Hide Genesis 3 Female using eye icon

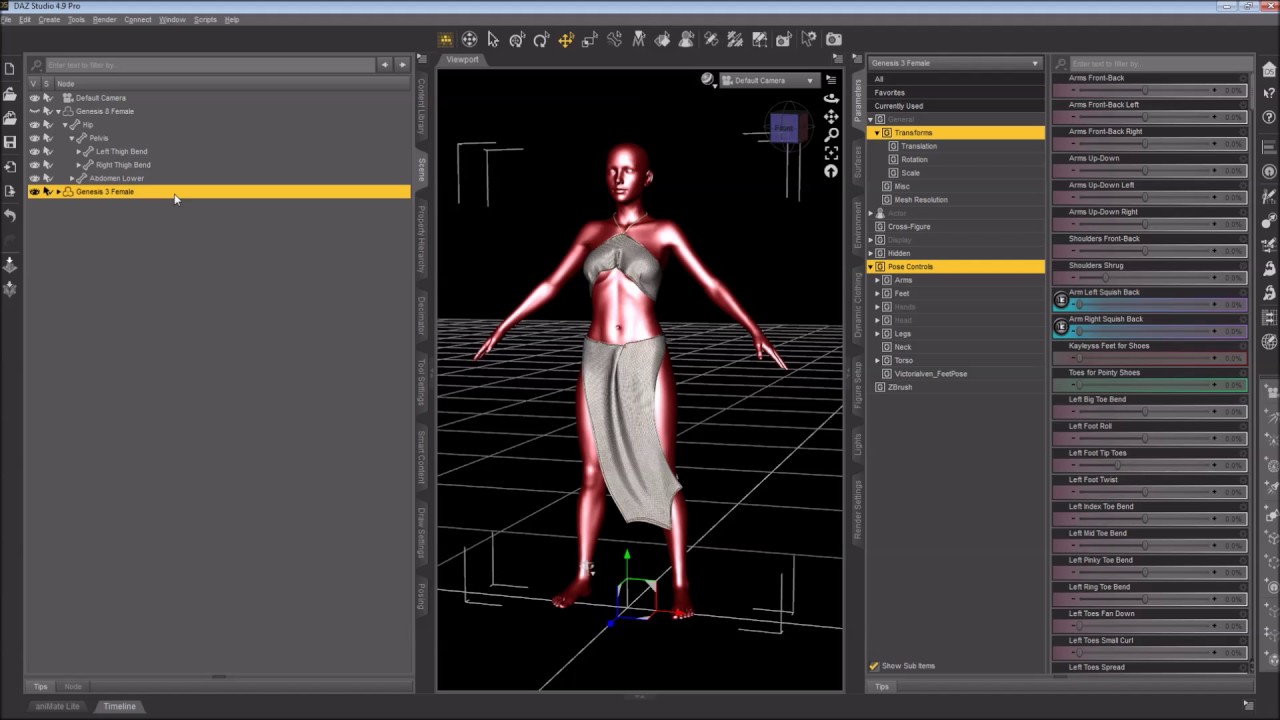tap(35, 192)
